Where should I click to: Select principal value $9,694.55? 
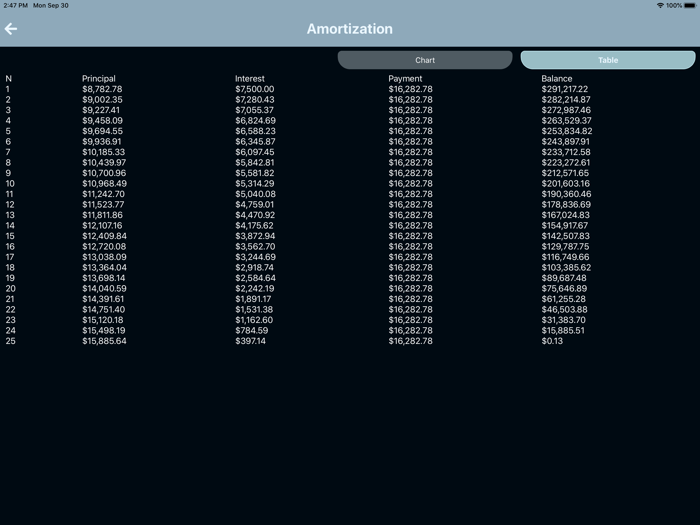[102, 131]
